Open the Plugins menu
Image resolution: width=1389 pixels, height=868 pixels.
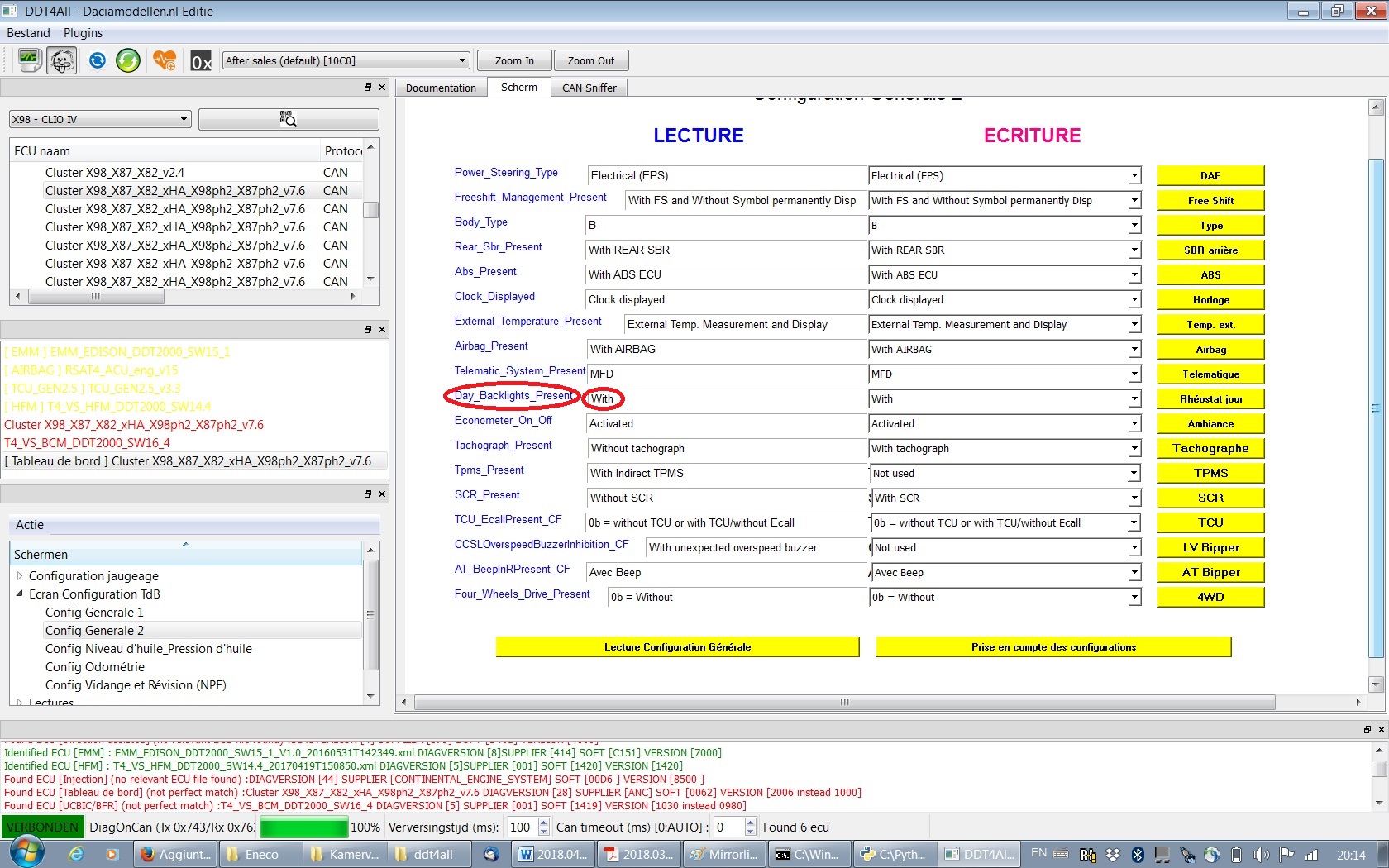pyautogui.click(x=83, y=33)
